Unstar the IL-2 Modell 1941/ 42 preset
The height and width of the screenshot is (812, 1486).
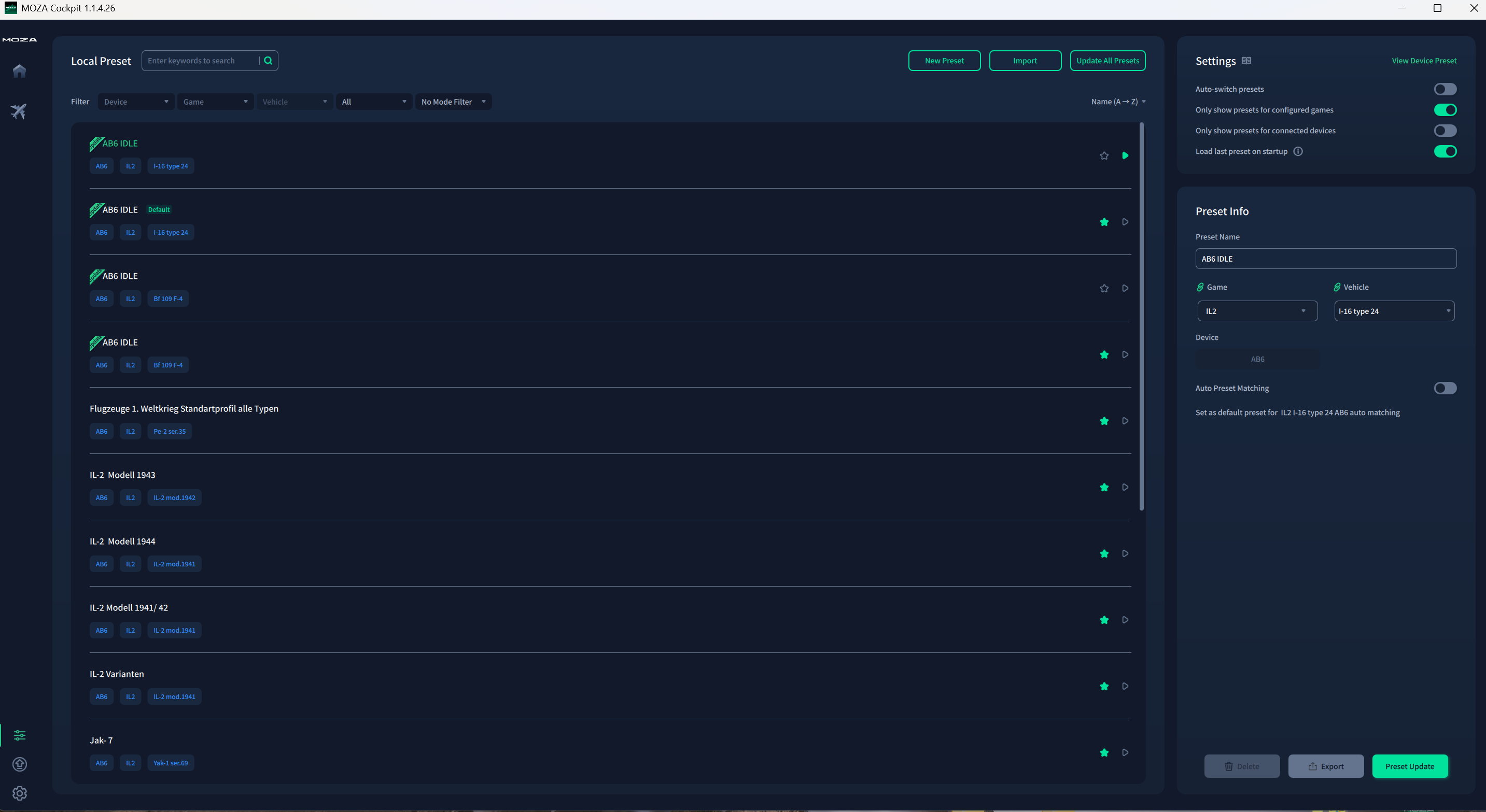point(1104,620)
